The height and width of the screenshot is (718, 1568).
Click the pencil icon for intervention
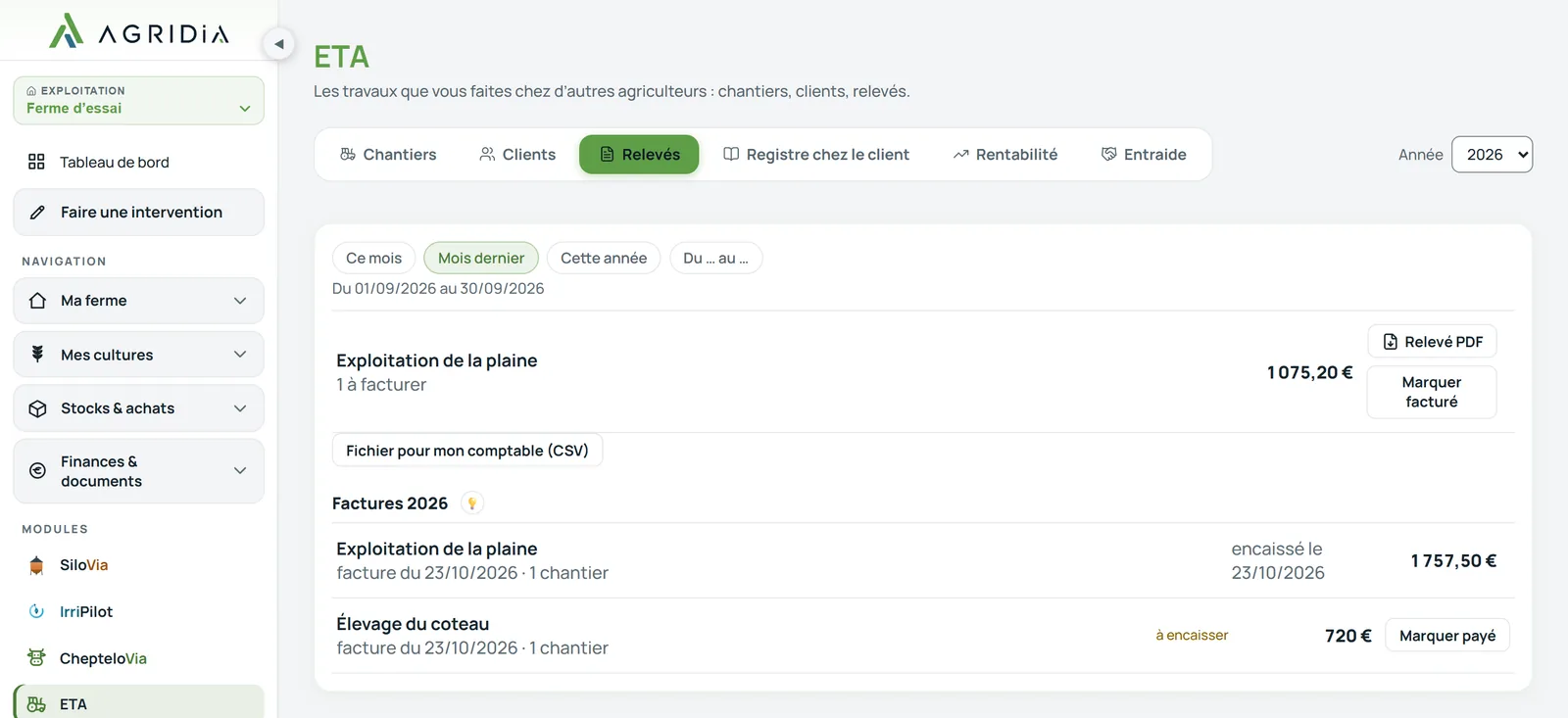37,213
